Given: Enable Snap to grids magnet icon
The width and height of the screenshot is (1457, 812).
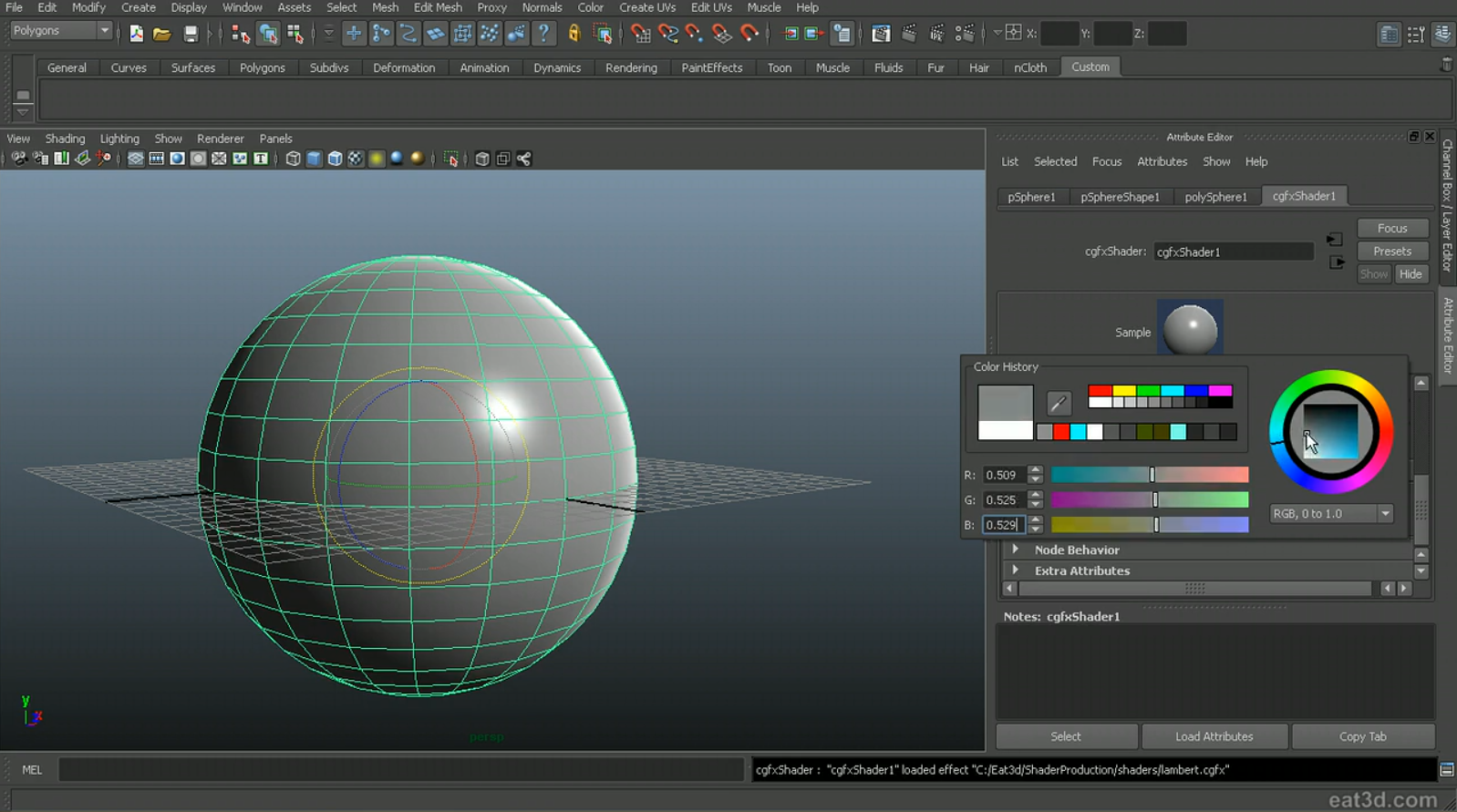Looking at the screenshot, I should coord(639,35).
